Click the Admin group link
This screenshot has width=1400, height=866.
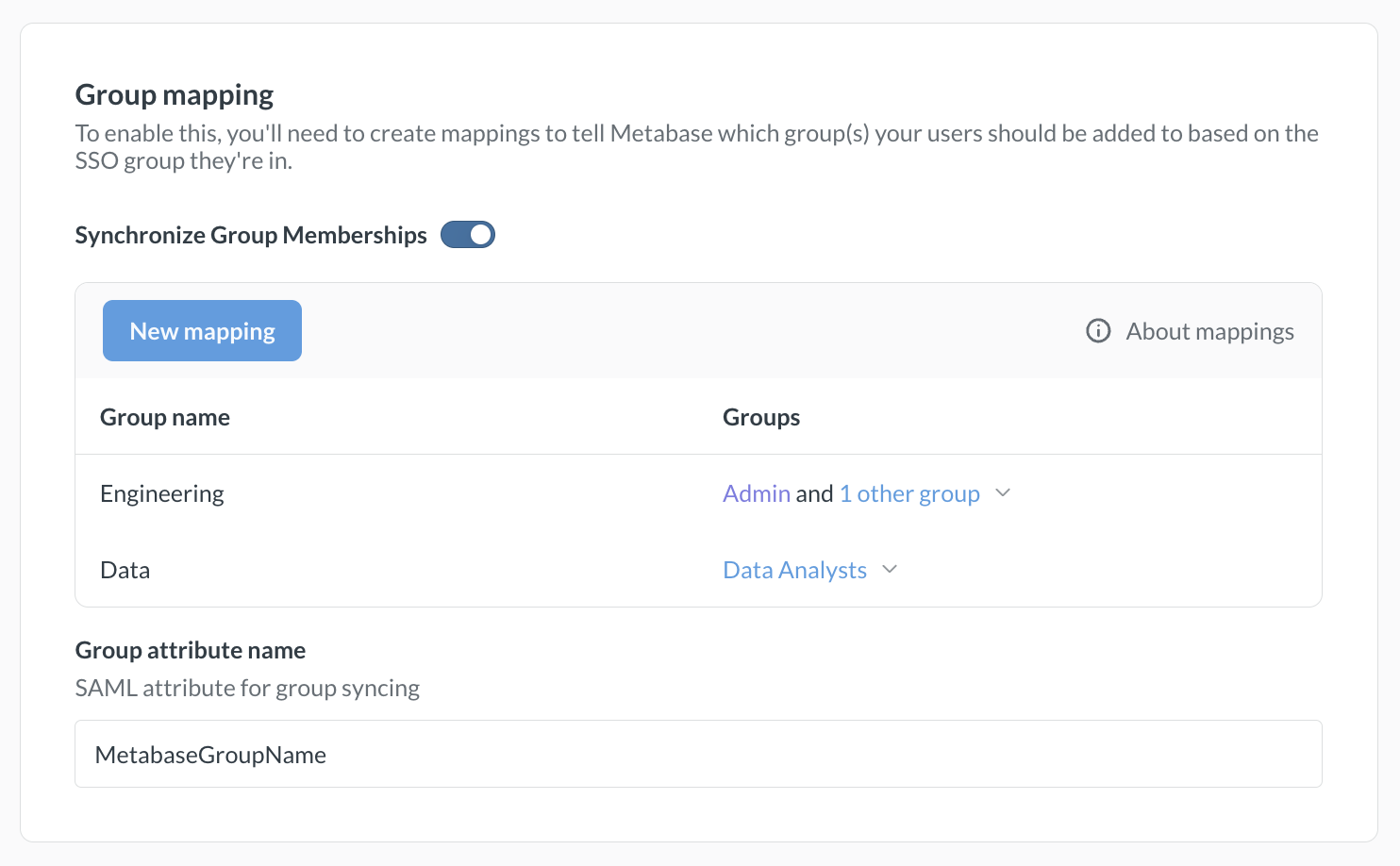coord(757,493)
